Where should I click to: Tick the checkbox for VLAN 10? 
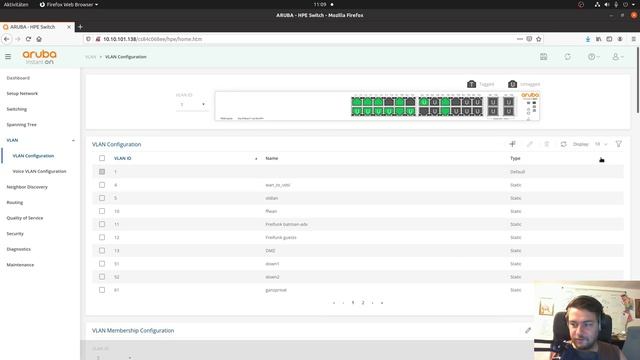pyautogui.click(x=102, y=211)
